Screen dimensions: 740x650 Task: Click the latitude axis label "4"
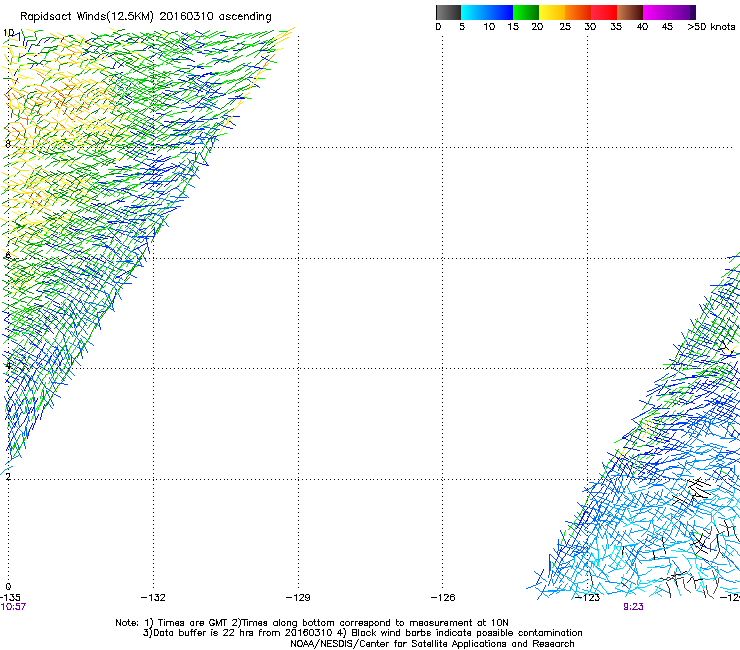click(x=8, y=365)
